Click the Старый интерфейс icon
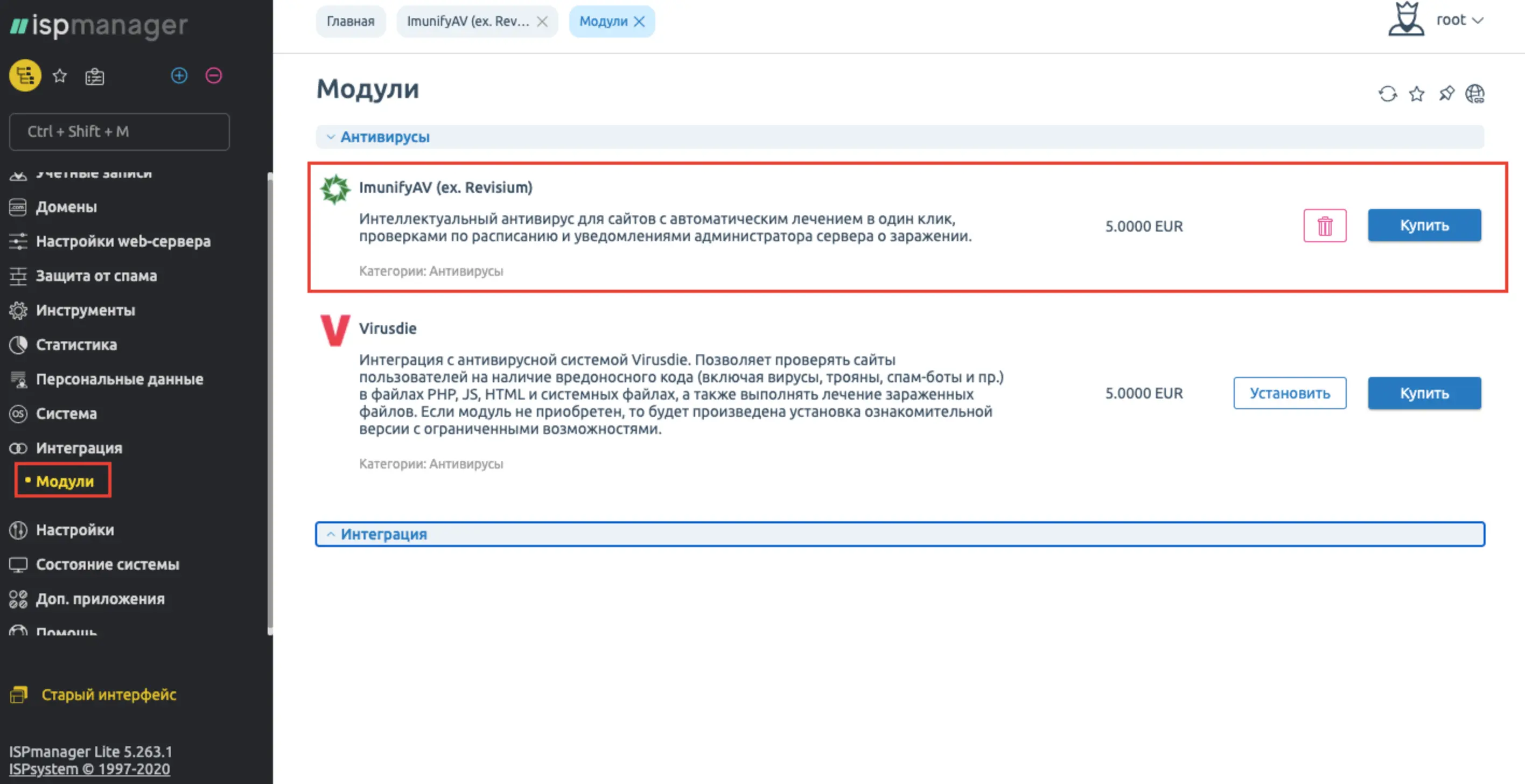Screen dimensions: 1525x784 point(19,694)
